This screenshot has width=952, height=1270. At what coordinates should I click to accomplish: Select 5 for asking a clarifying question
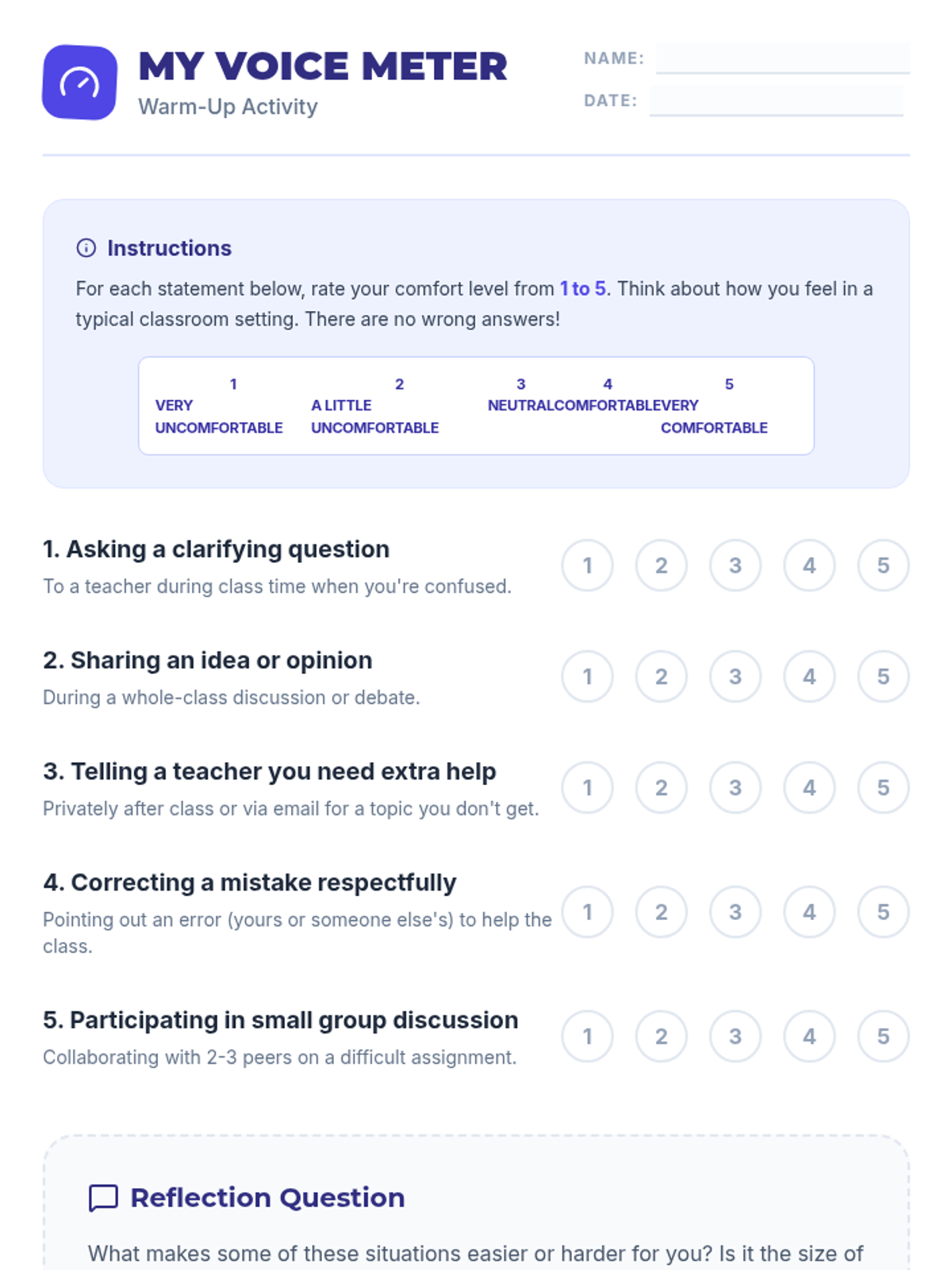click(883, 566)
